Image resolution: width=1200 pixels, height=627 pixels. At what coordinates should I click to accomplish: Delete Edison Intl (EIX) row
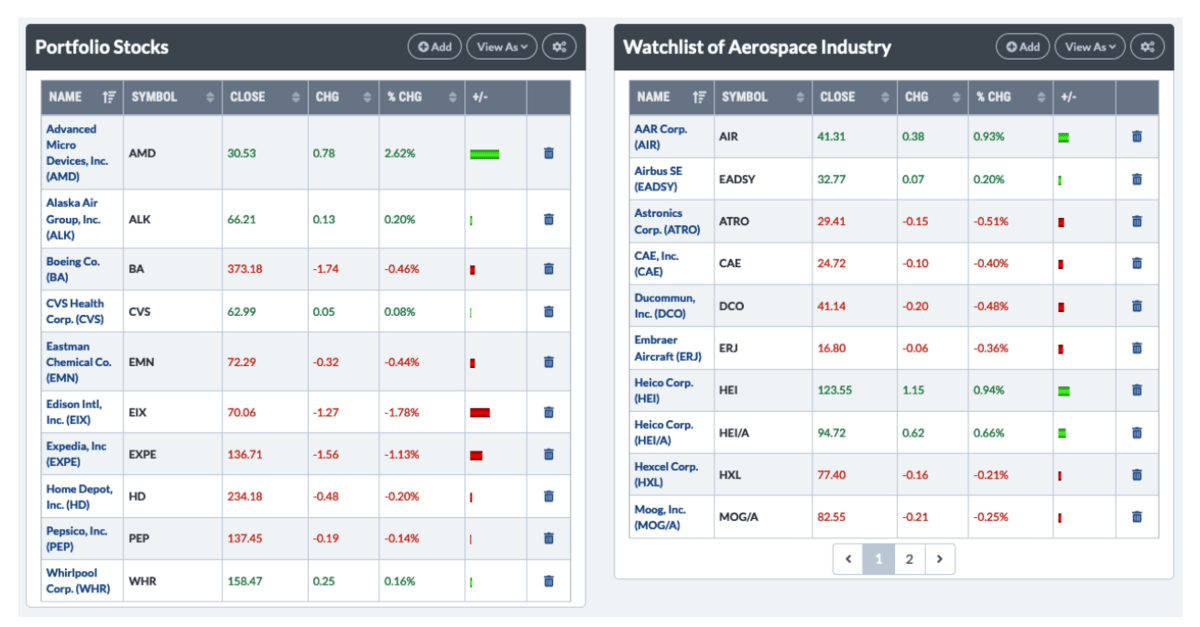click(548, 412)
